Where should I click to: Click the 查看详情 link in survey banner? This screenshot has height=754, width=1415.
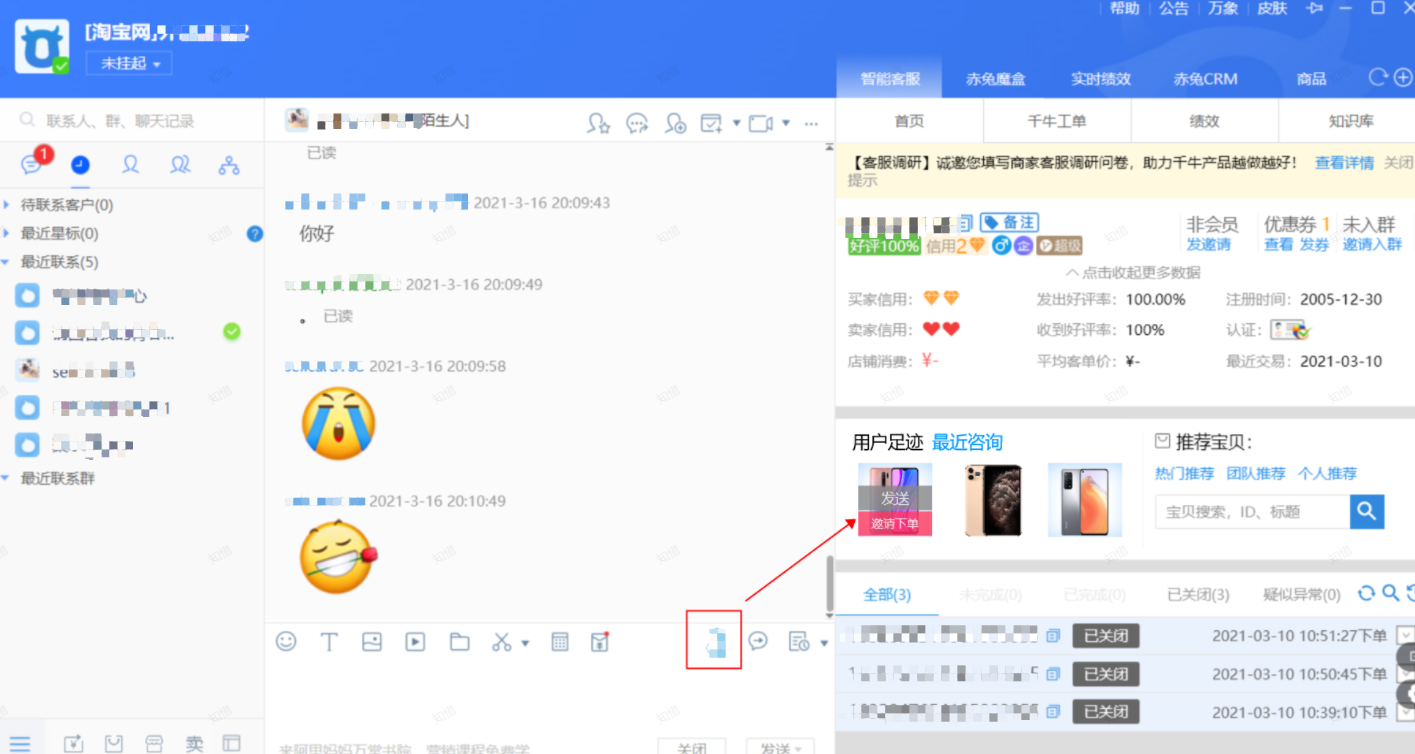click(x=1343, y=162)
